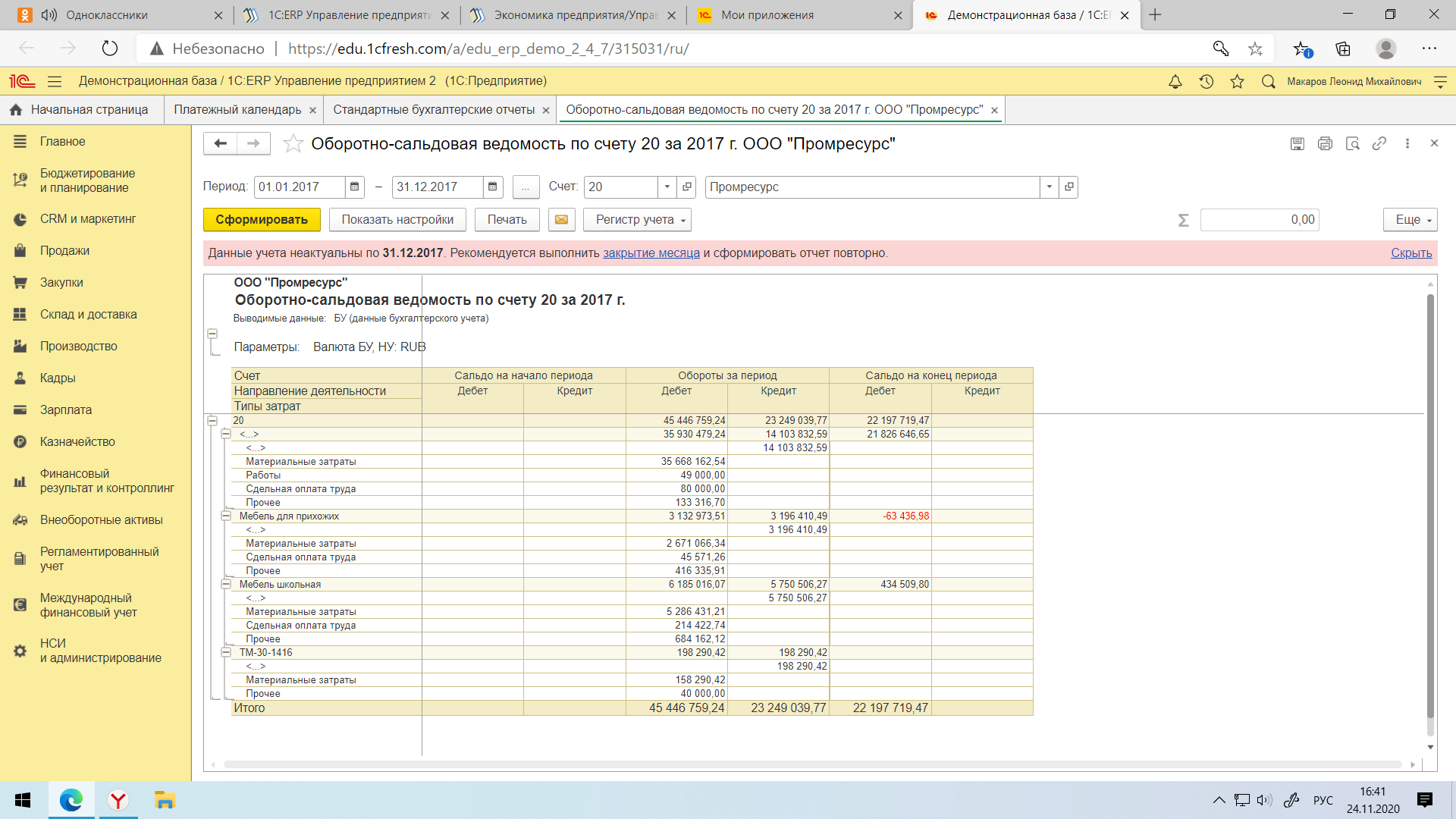Viewport: 1456px width, 819px height.
Task: Send report by email envelope icon
Action: 561,220
